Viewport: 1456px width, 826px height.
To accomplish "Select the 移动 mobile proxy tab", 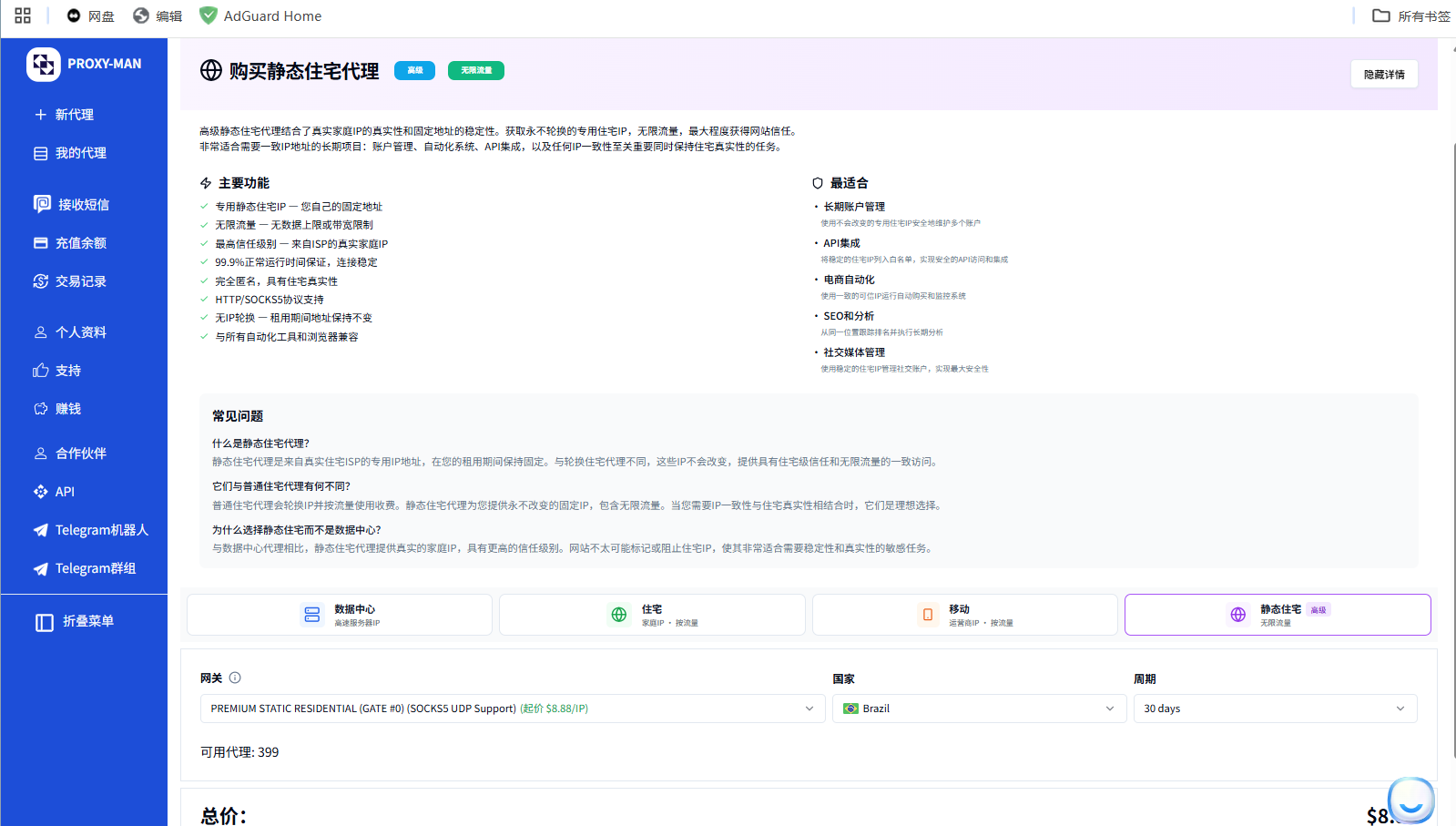I will click(964, 615).
